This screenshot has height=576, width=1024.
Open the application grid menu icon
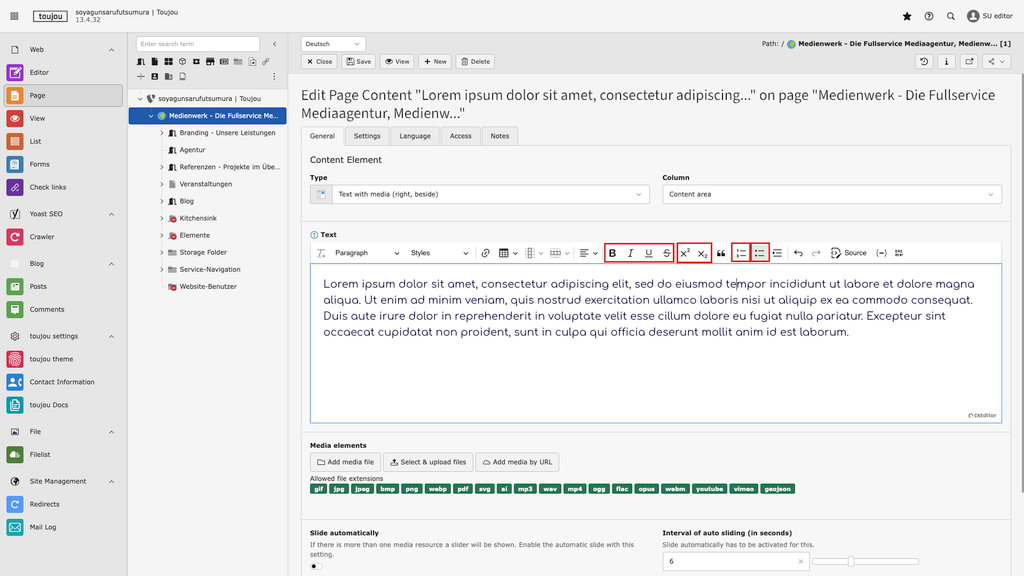pos(14,16)
